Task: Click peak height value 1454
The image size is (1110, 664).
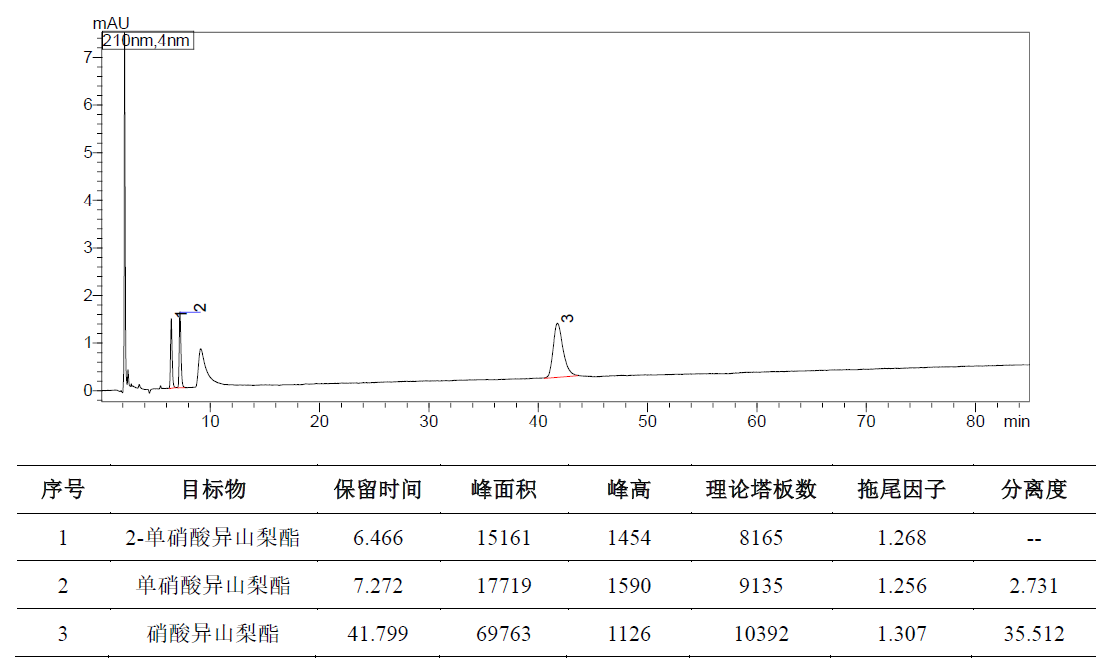Action: point(629,538)
